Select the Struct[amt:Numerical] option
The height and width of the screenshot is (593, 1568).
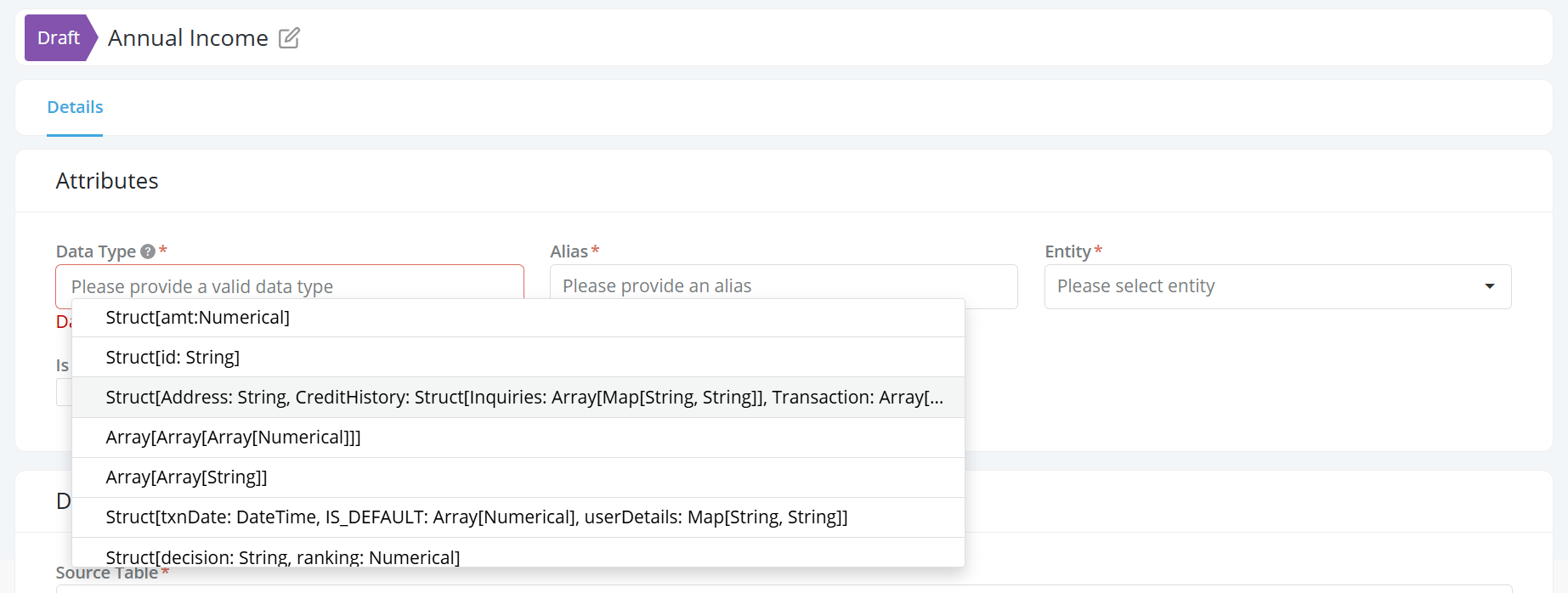[197, 318]
